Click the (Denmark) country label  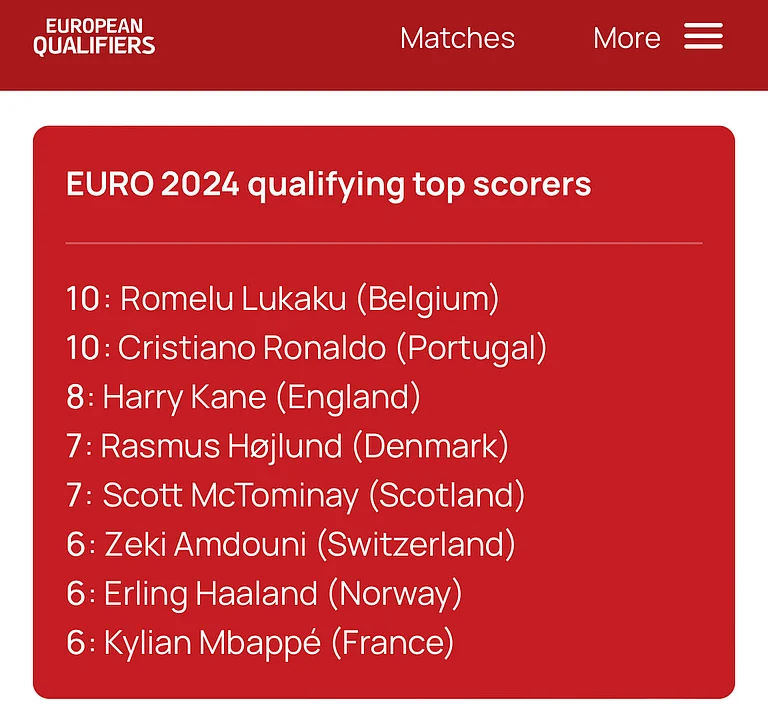coord(430,446)
